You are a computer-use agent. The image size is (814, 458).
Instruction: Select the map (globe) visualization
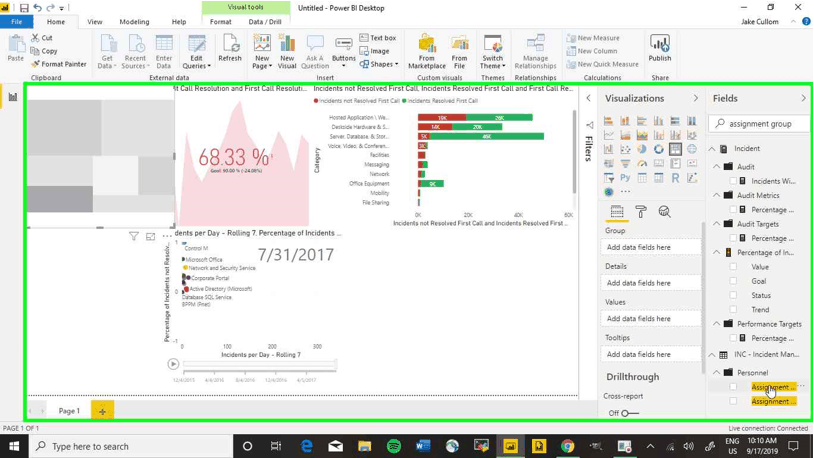pyautogui.click(x=691, y=149)
